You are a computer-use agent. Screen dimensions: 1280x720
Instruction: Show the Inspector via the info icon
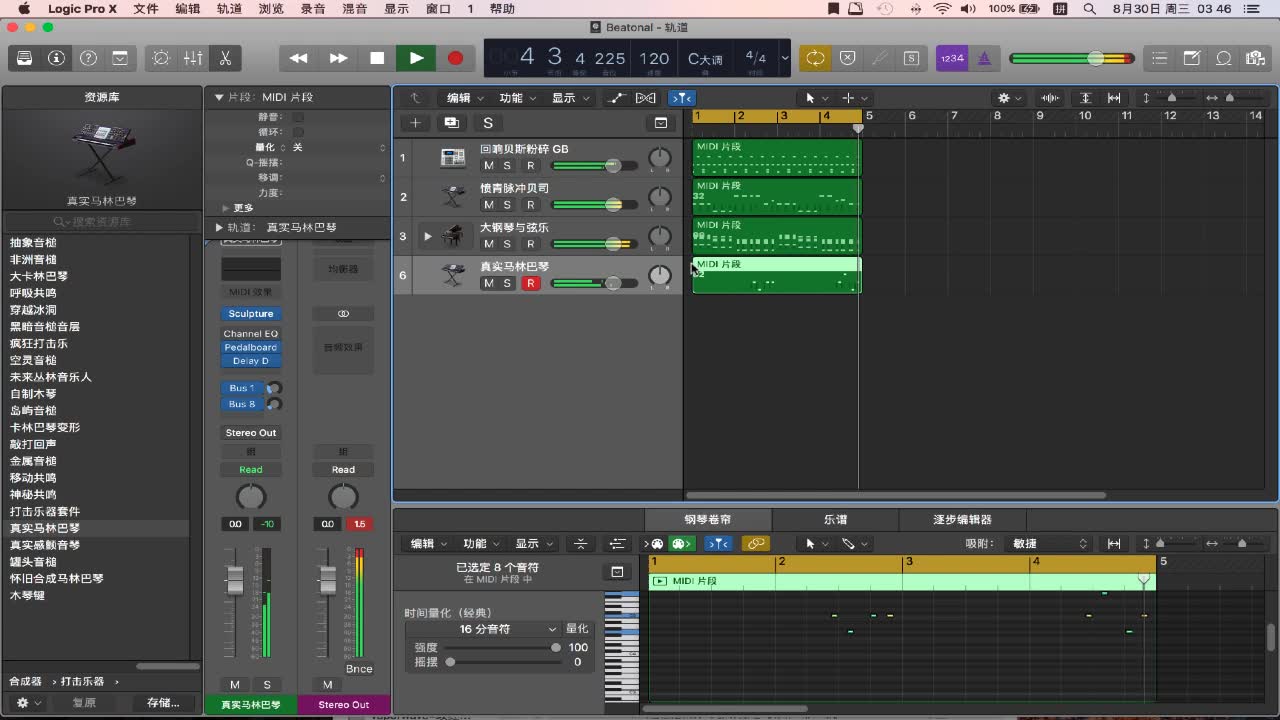(x=56, y=58)
